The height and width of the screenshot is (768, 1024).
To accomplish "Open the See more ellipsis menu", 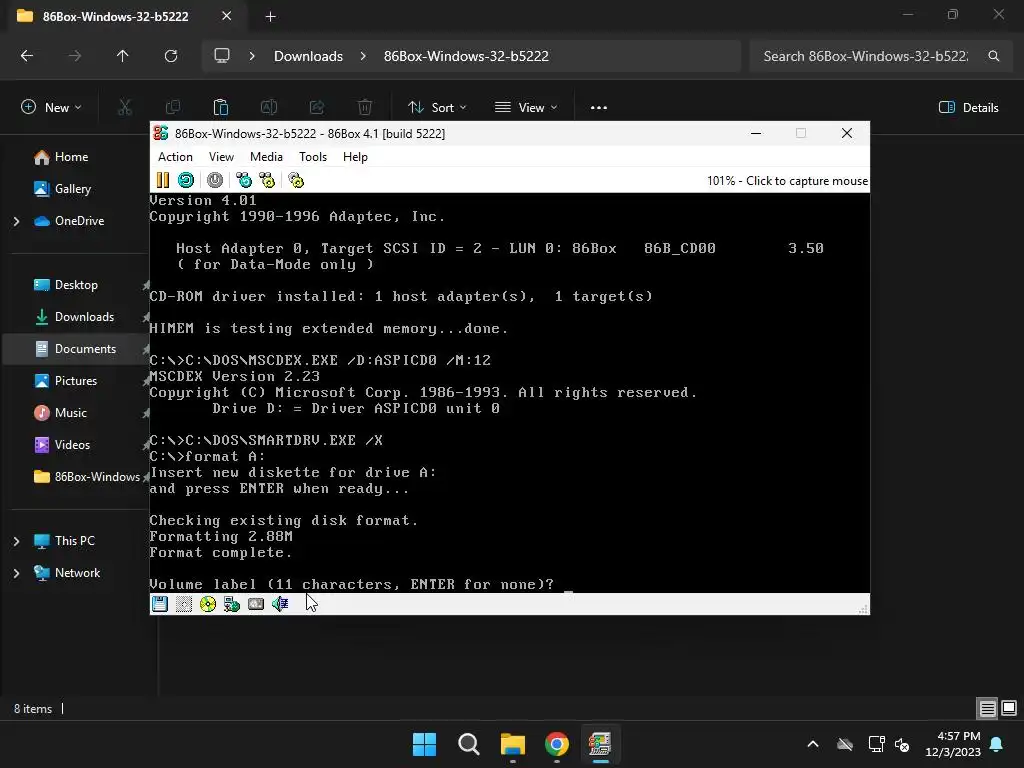I will tap(599, 108).
